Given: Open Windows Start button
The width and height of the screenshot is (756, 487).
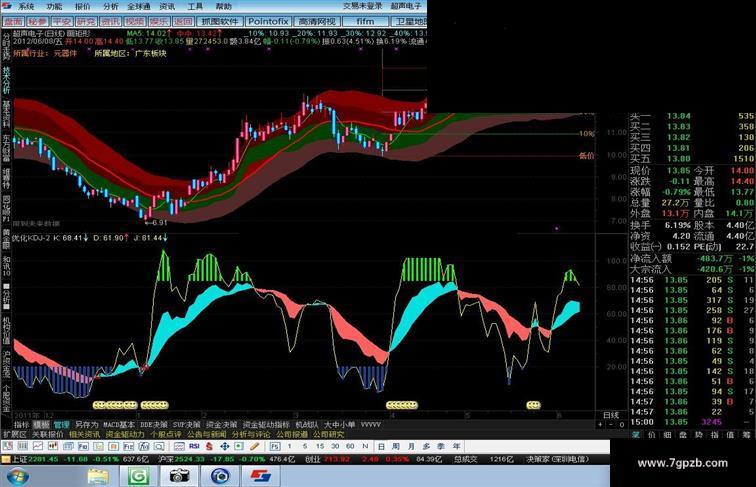Looking at the screenshot, I should [x=17, y=476].
